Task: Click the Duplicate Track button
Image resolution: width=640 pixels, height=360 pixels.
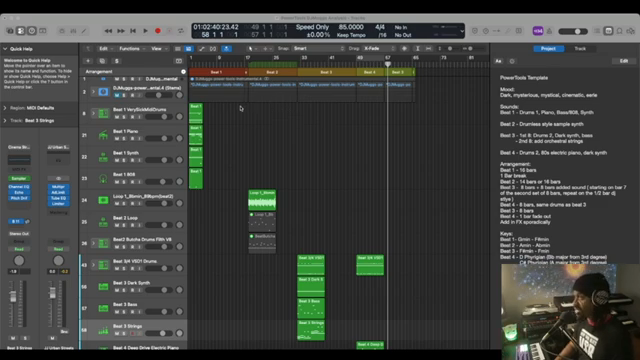Action: pyautogui.click(x=102, y=61)
